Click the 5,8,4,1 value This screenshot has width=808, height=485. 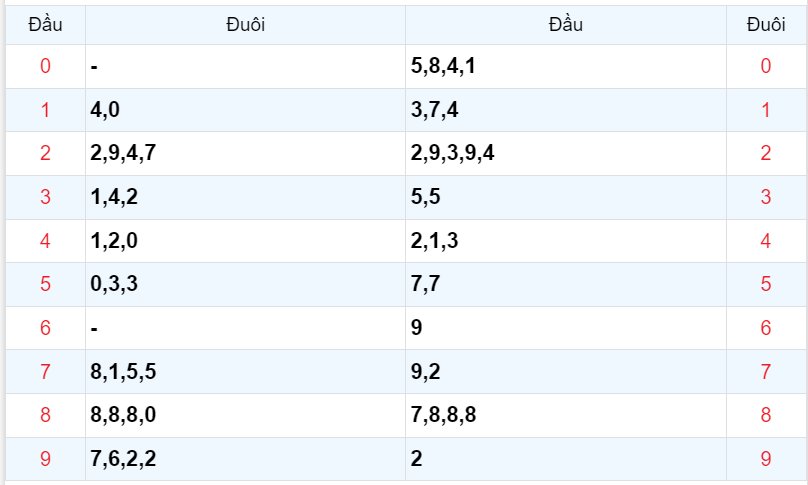(443, 67)
